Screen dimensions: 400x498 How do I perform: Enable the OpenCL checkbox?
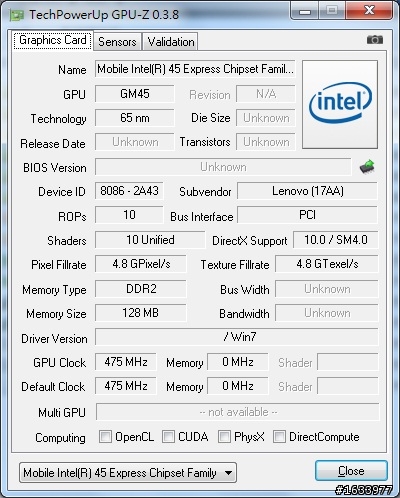(x=105, y=436)
